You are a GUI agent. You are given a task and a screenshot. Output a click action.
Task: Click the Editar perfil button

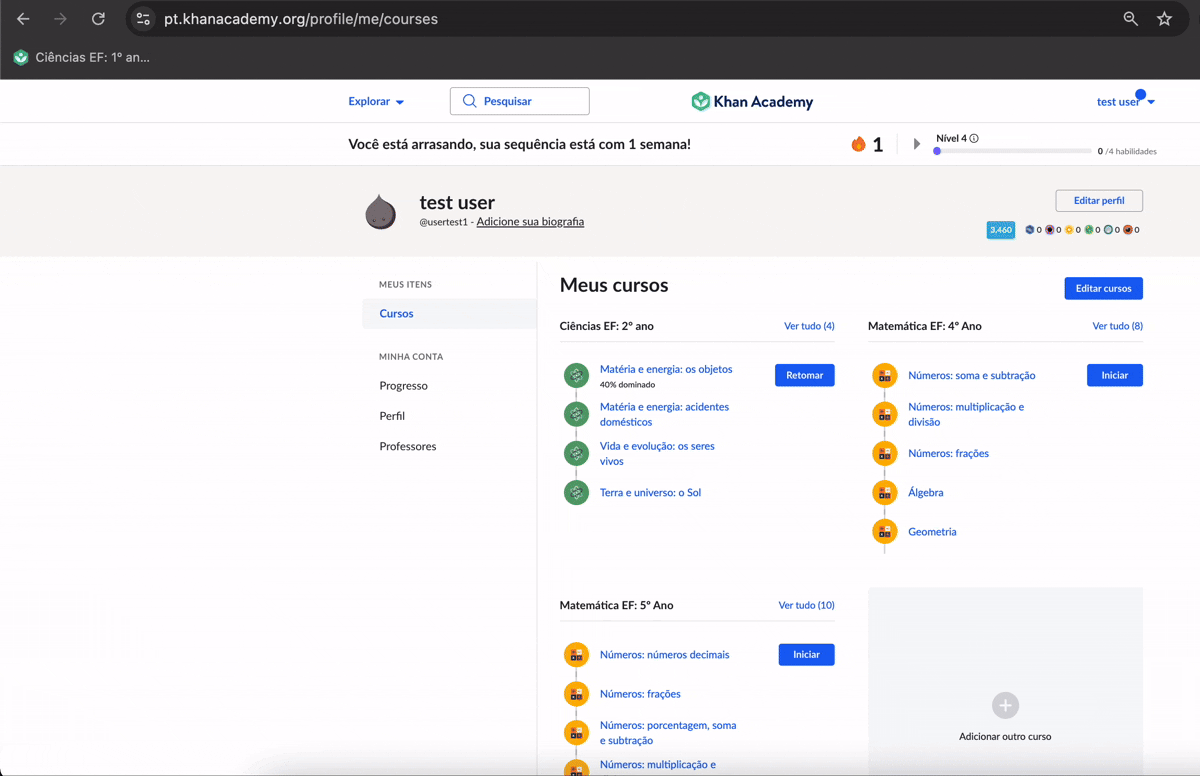(x=1099, y=201)
